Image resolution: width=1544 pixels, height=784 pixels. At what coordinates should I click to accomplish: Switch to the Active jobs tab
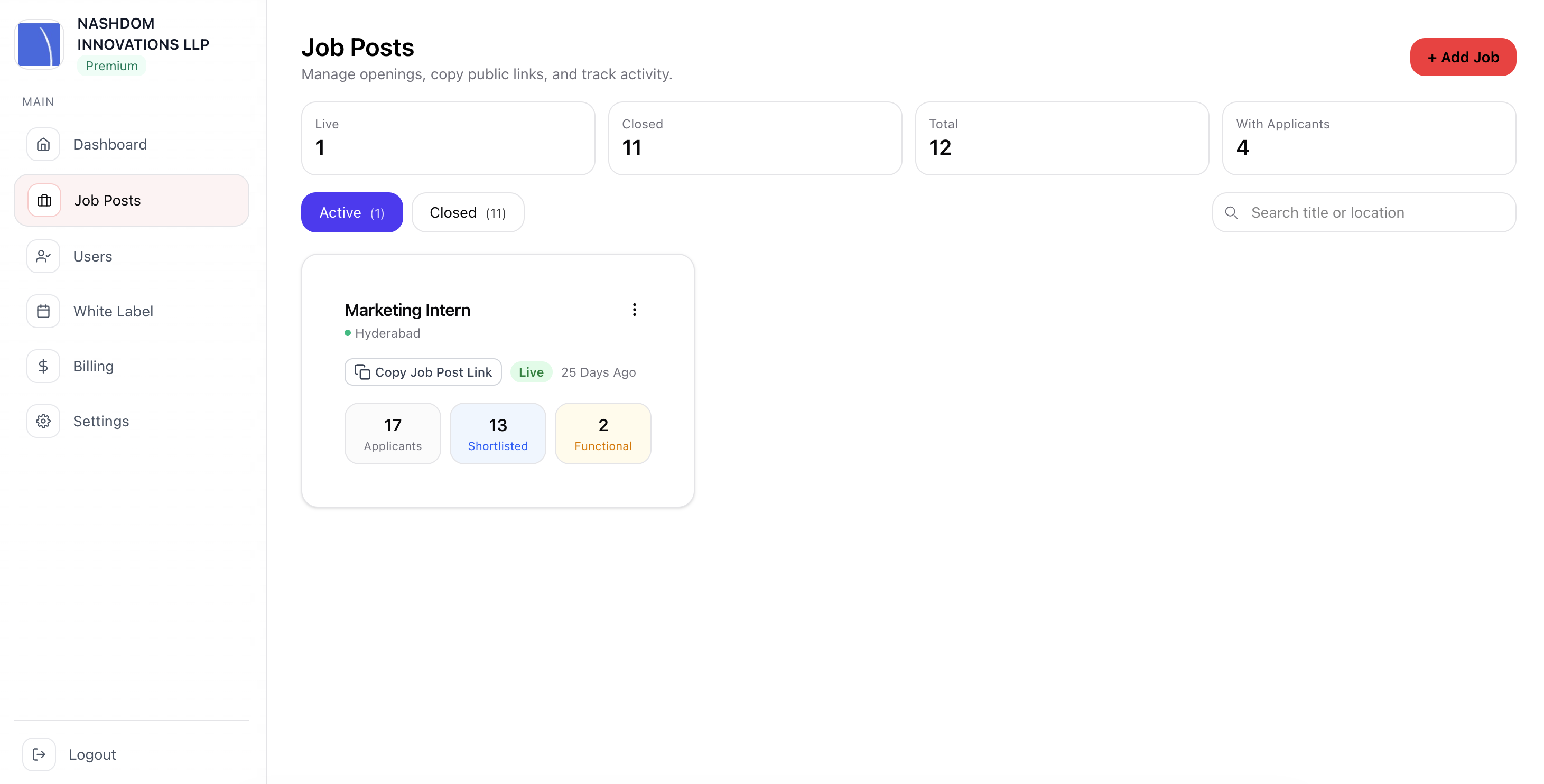point(352,212)
